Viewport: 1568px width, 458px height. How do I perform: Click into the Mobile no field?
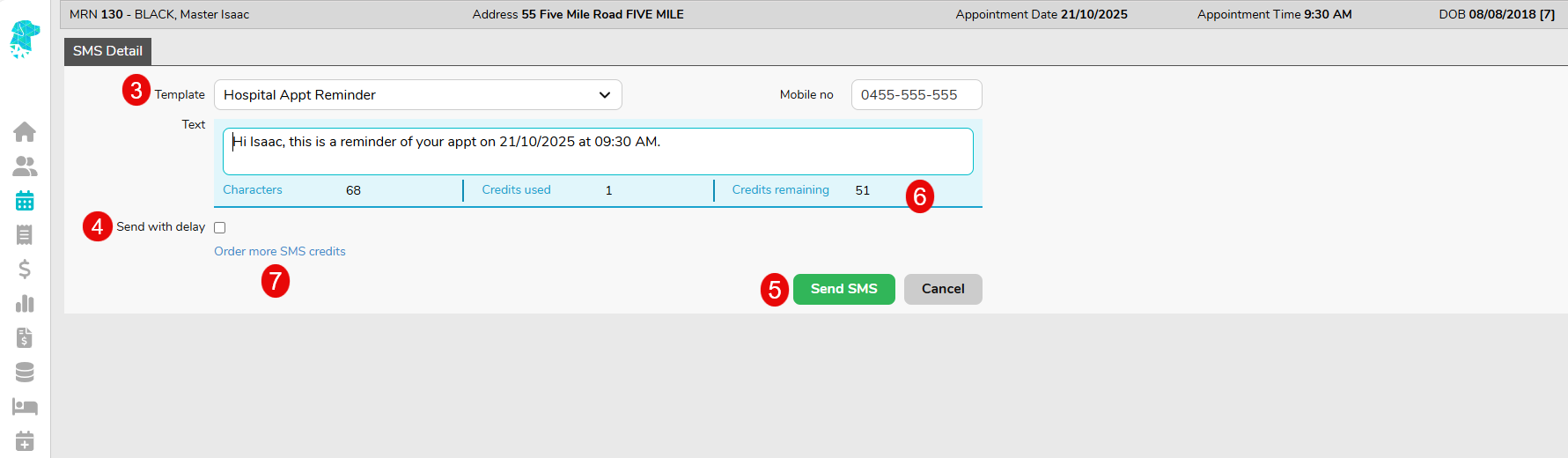point(916,95)
